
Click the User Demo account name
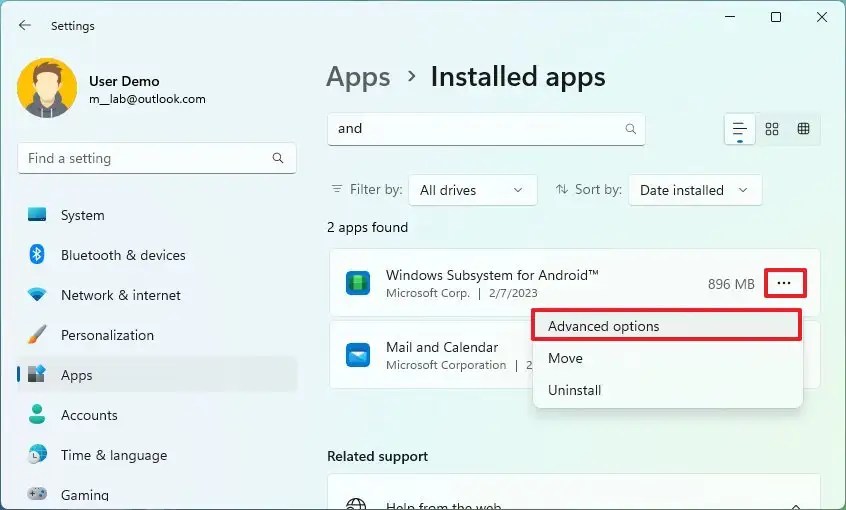tap(124, 81)
